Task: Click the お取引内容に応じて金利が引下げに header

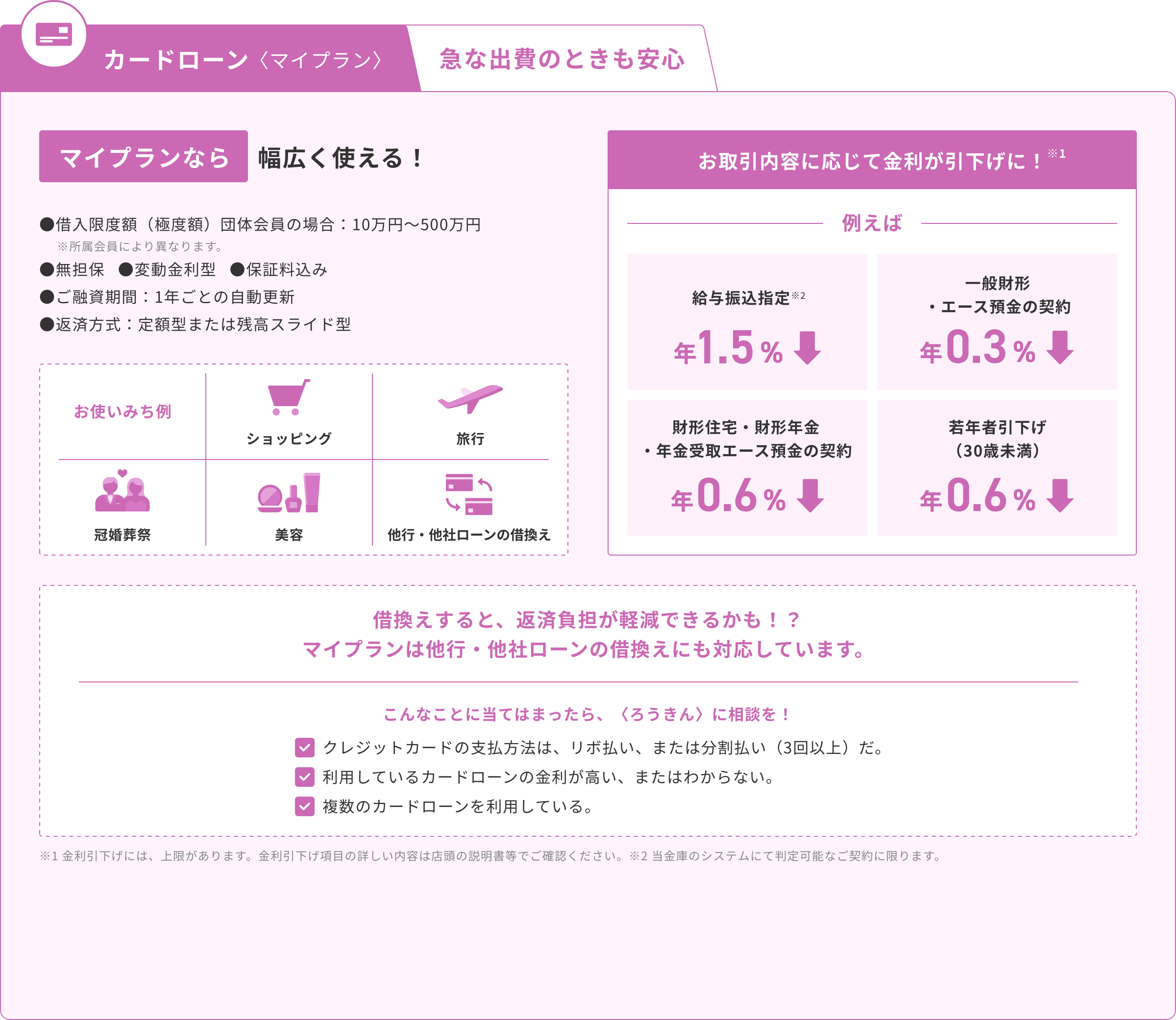Action: point(872,161)
